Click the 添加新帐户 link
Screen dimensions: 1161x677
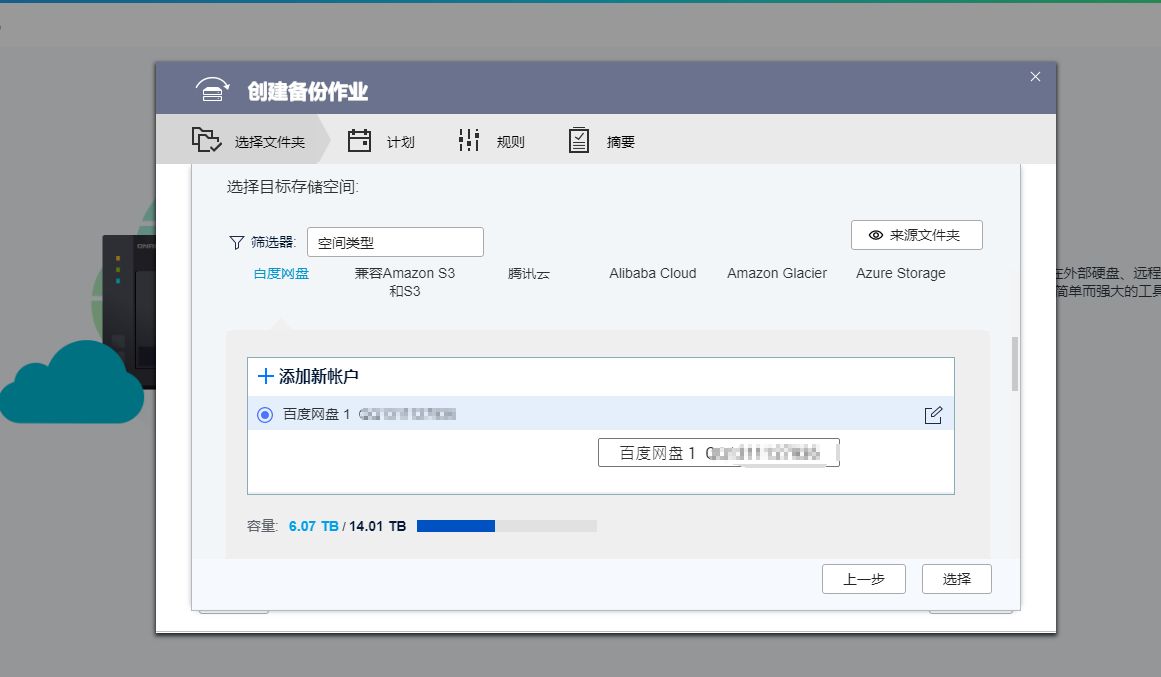(x=308, y=376)
